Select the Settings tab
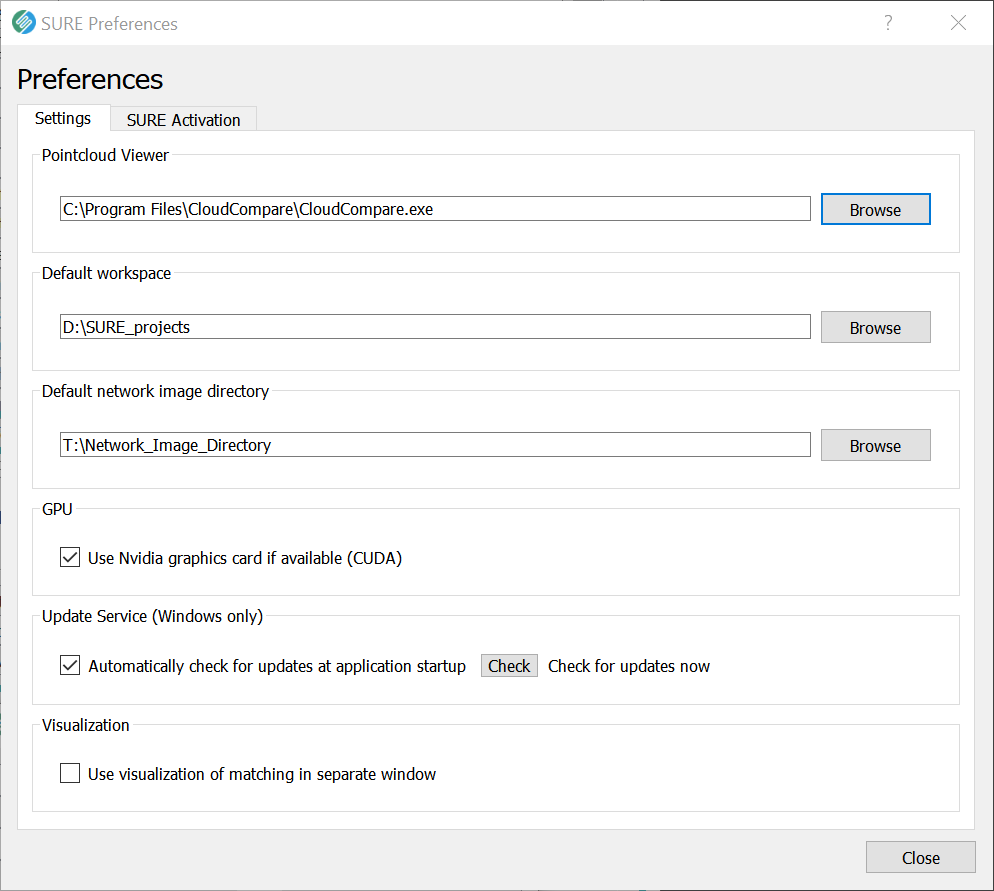 63,119
